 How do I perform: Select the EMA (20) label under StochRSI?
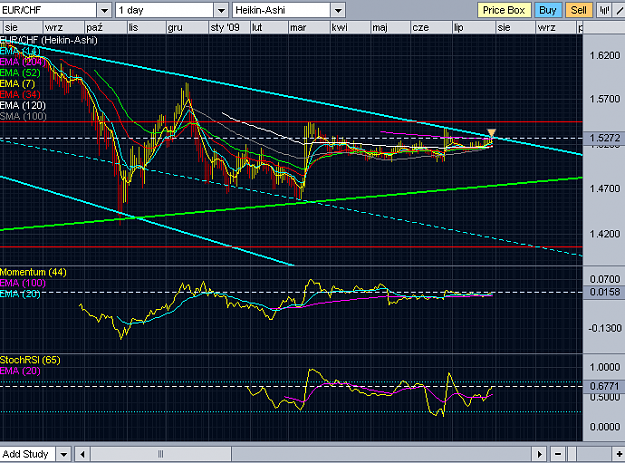tap(20, 371)
